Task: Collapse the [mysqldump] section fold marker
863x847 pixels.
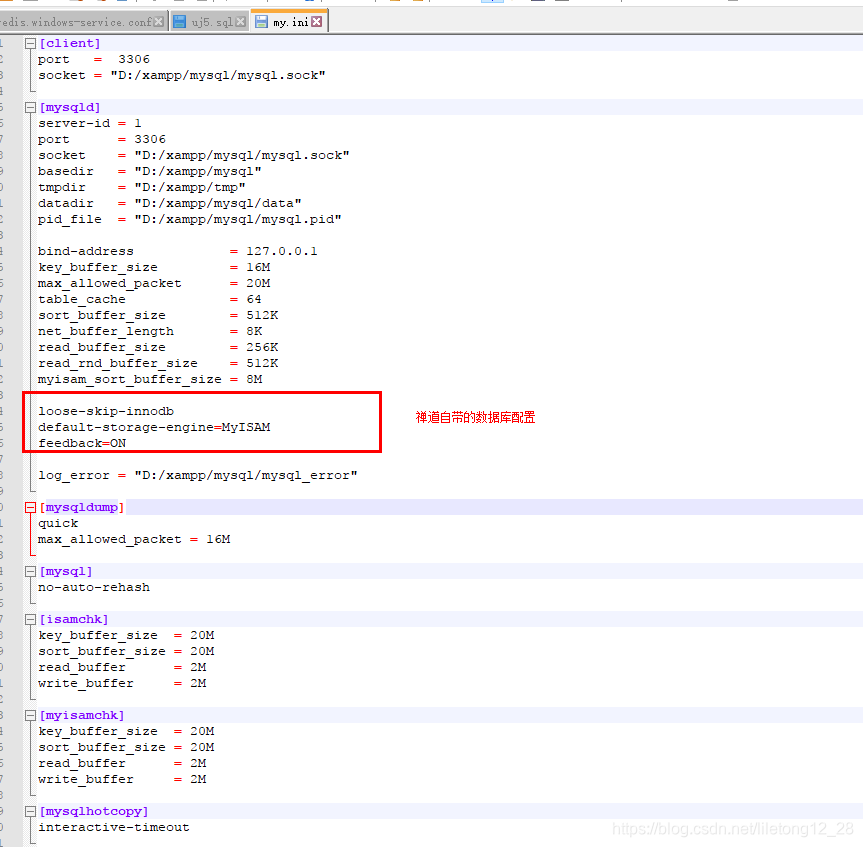Action: [x=30, y=507]
